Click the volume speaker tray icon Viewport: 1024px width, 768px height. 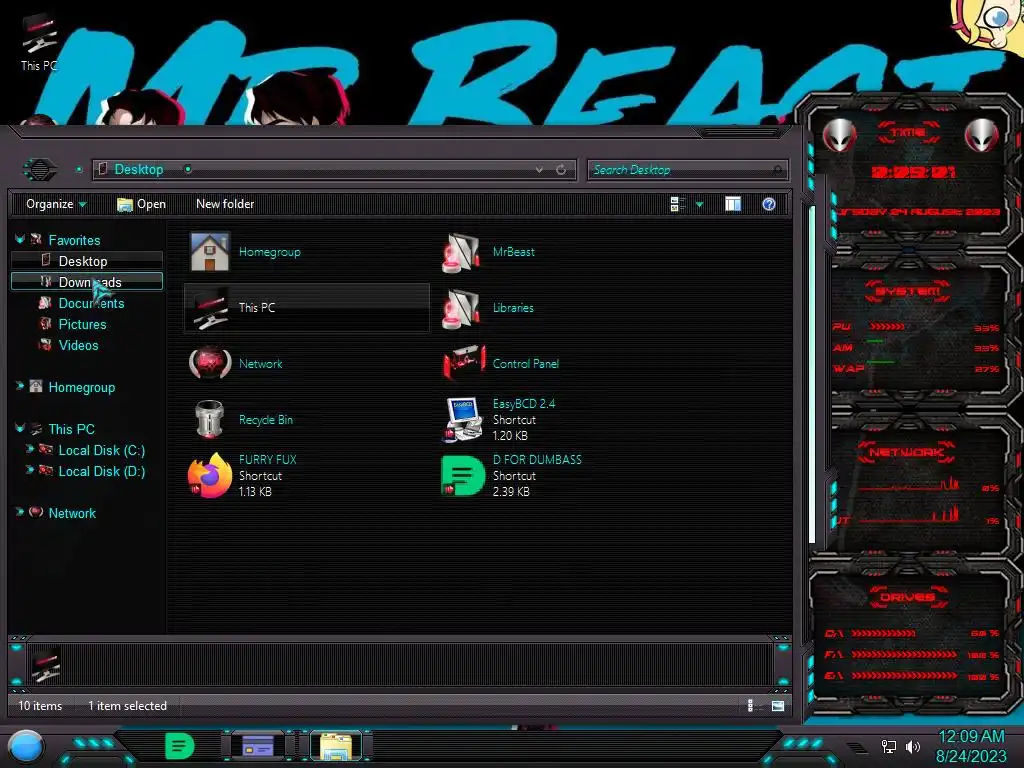click(x=913, y=746)
